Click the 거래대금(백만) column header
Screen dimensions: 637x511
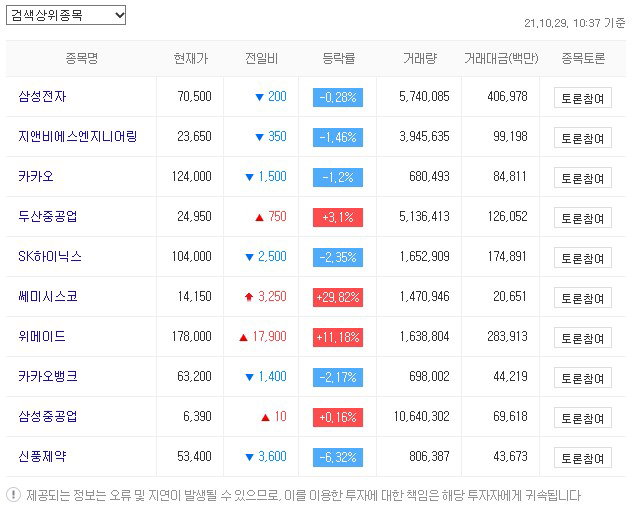click(501, 58)
